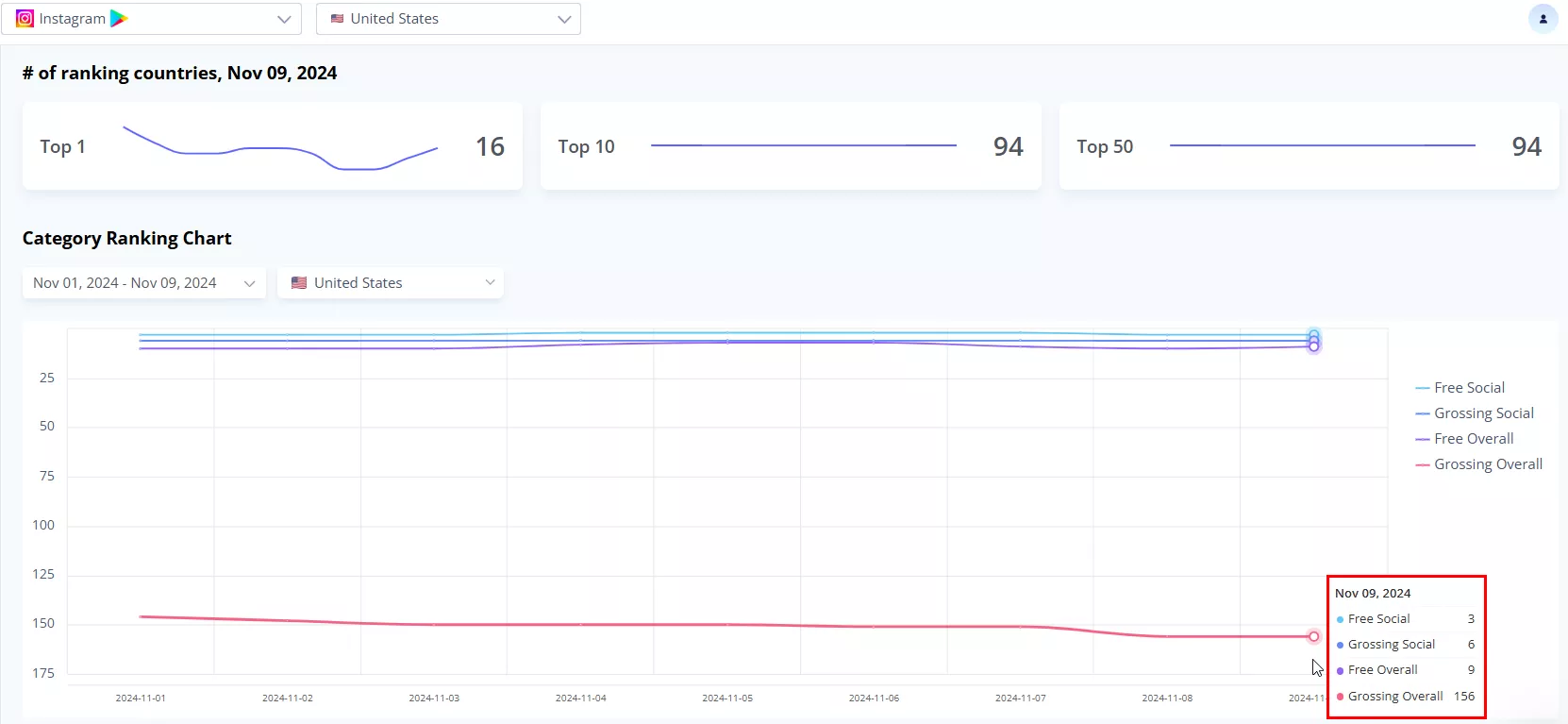The height and width of the screenshot is (724, 1568).
Task: Open the Nov 01 - Nov 09 date range picker
Action: [143, 282]
